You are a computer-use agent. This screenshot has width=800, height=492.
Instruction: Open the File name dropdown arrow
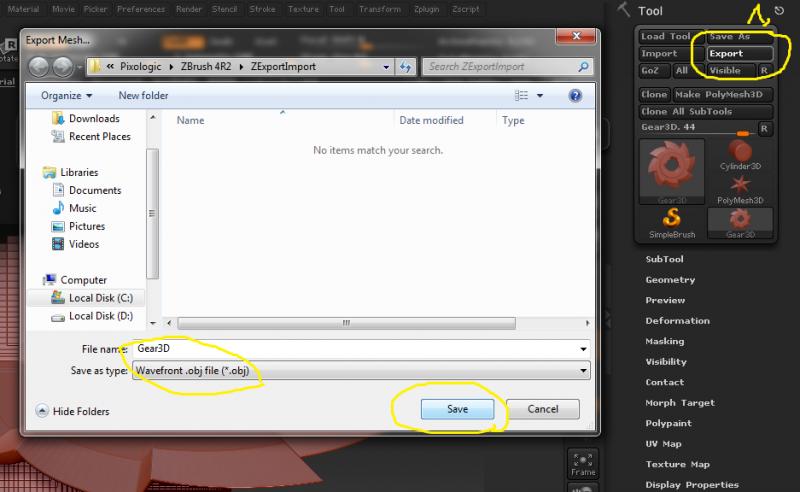583,349
